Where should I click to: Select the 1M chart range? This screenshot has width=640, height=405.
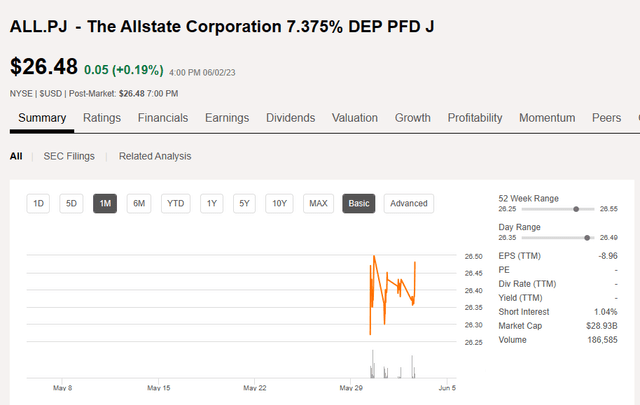point(105,203)
